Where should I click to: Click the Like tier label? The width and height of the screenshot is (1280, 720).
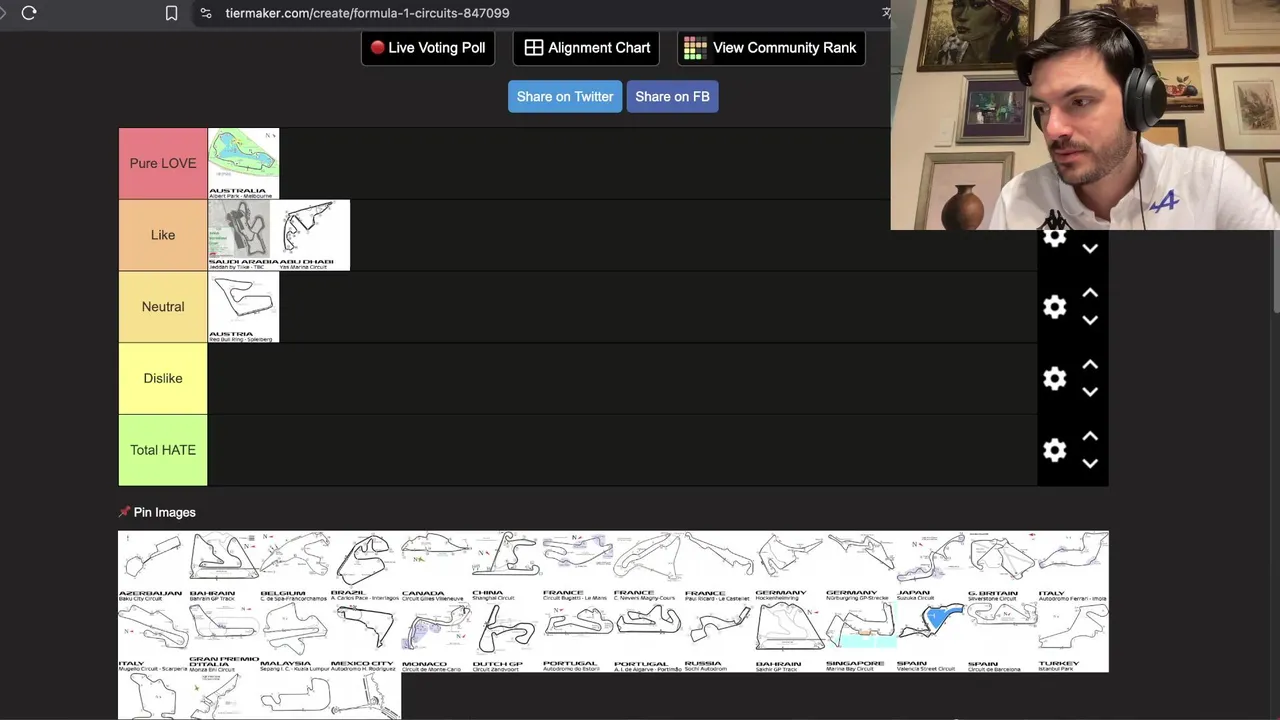click(163, 235)
